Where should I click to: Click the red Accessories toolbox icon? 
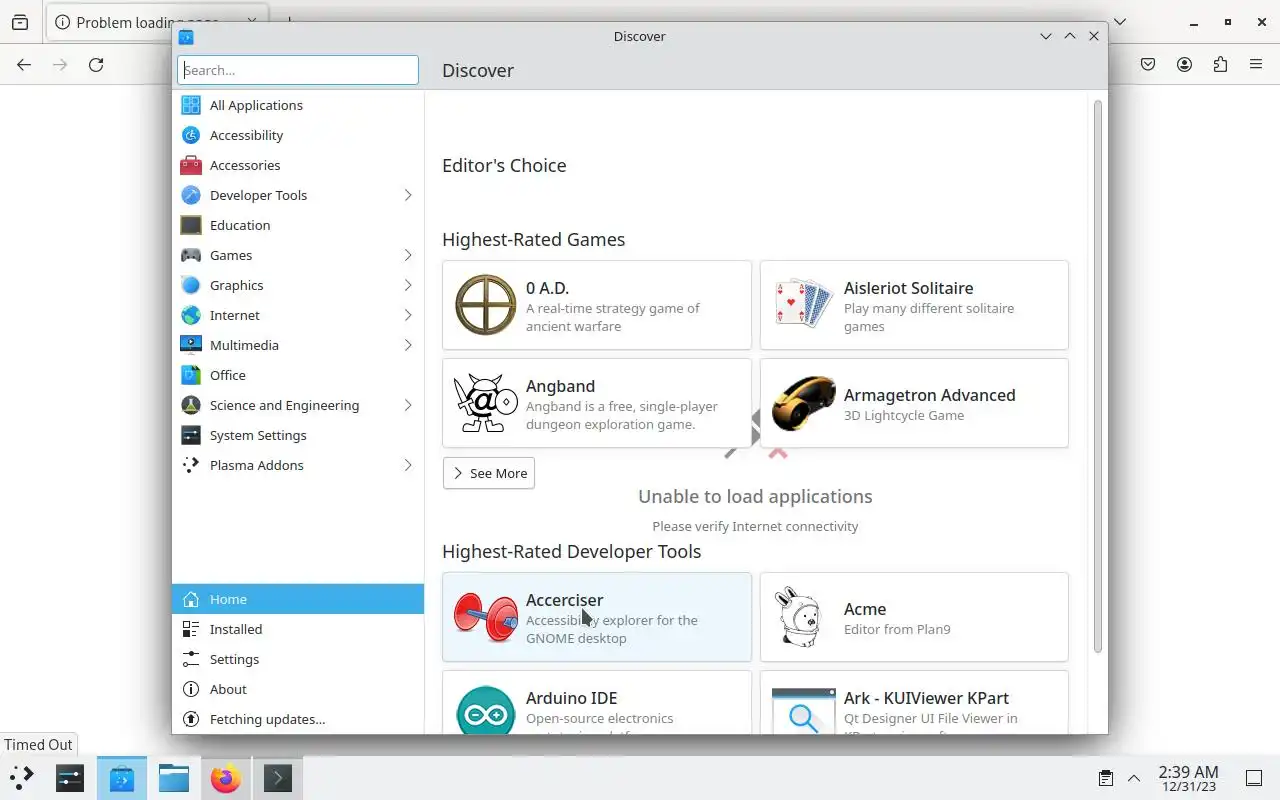point(191,165)
